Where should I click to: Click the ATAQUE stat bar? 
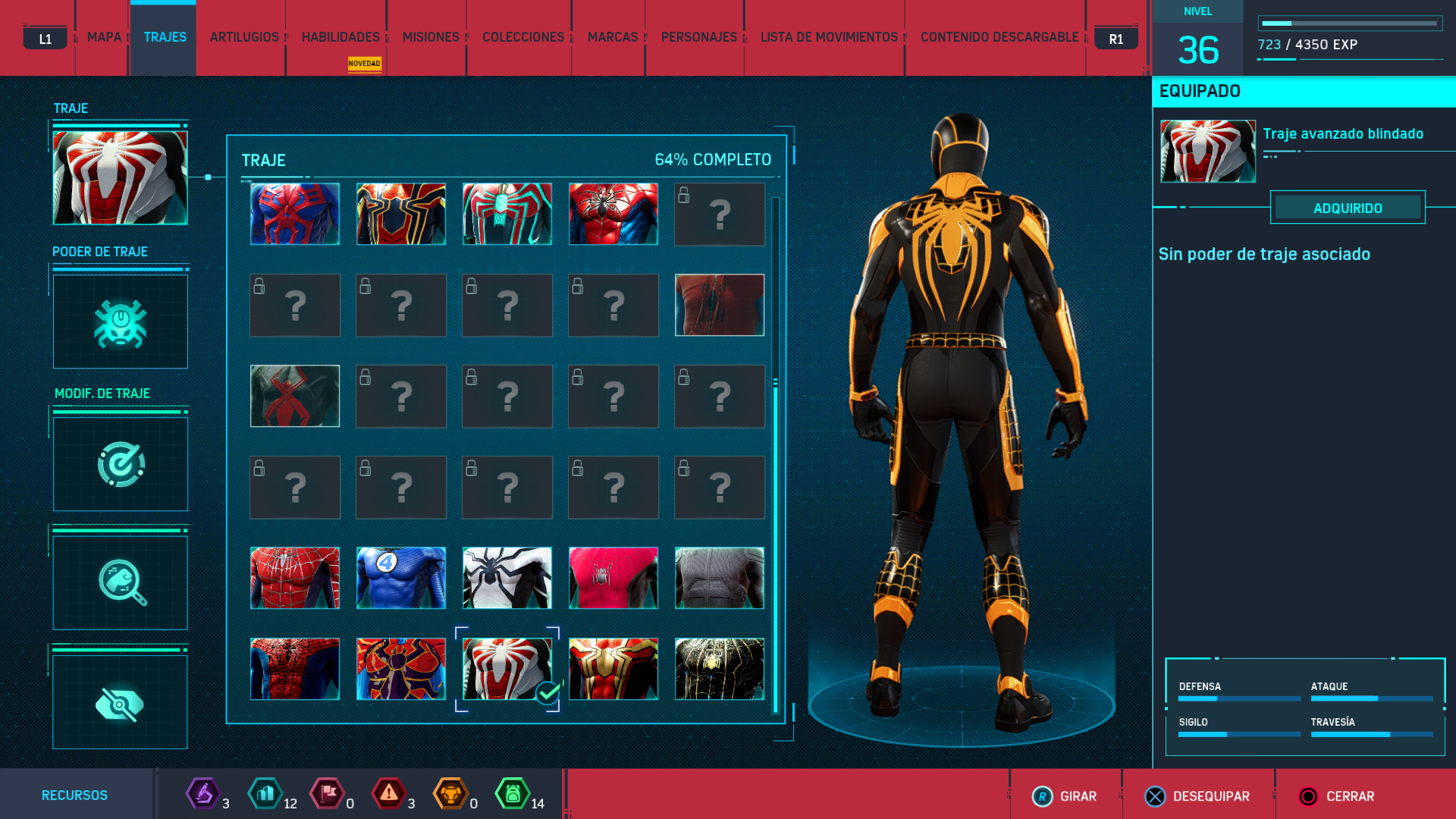click(x=1372, y=698)
